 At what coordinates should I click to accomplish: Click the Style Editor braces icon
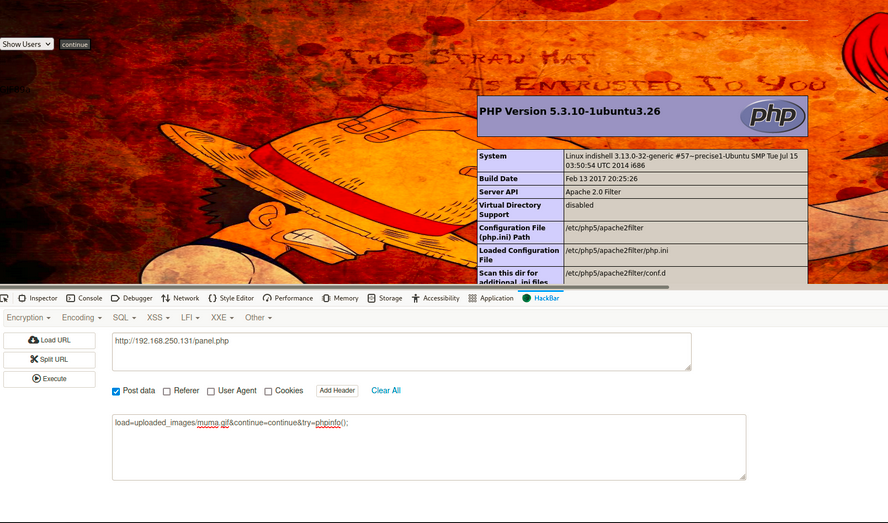(x=212, y=298)
